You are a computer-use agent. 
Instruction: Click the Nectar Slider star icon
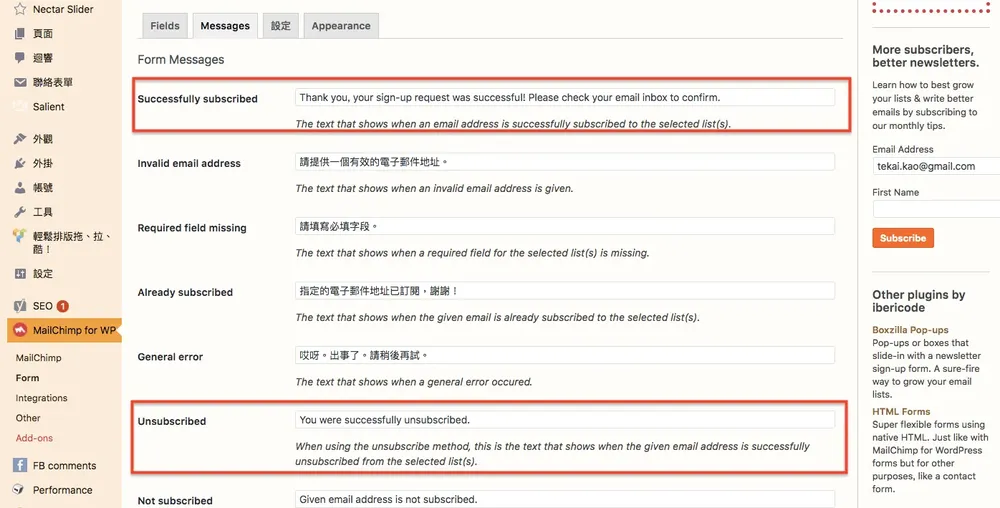tap(20, 9)
